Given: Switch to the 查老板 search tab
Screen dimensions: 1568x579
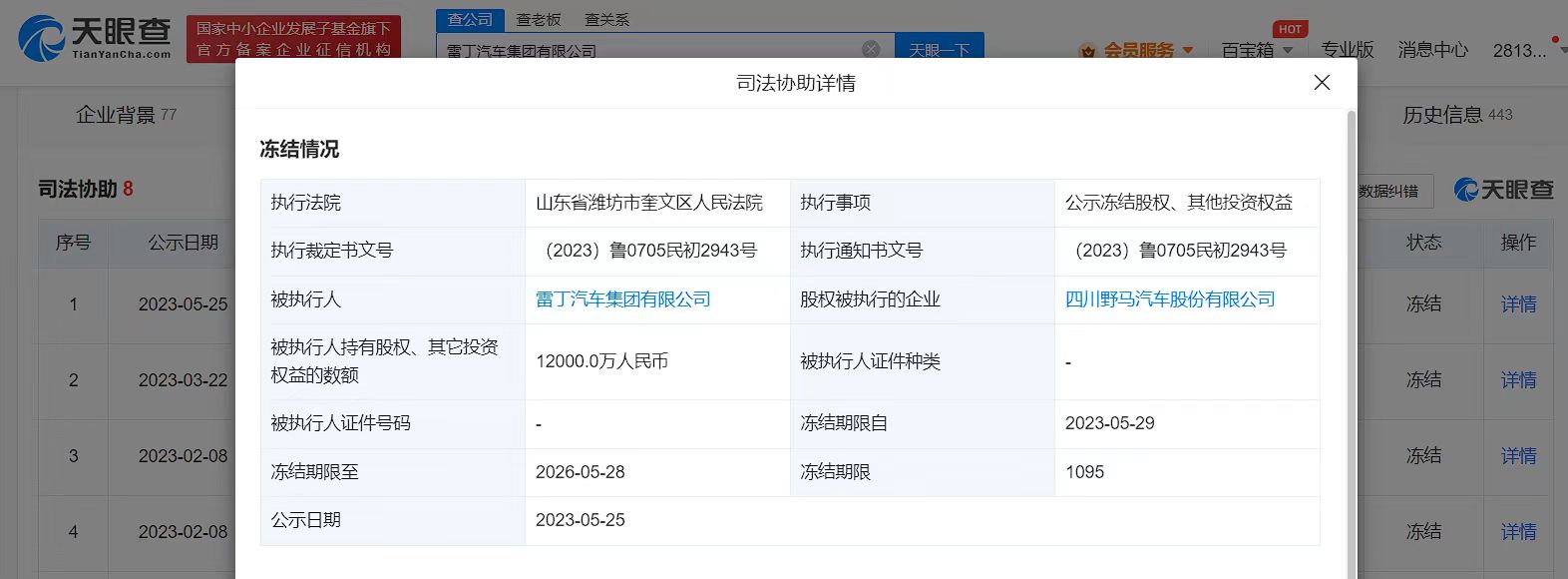Looking at the screenshot, I should coord(539,20).
